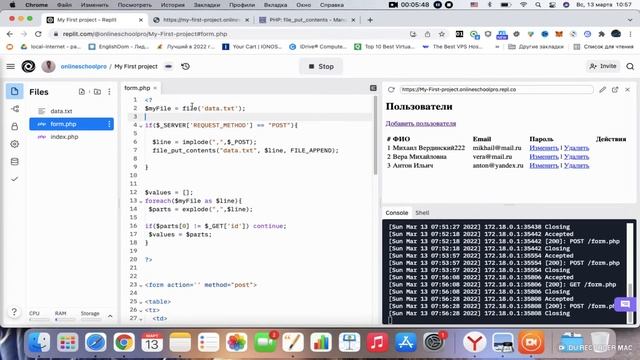640x360 pixels.
Task: Click the Добавить пользователя link
Action: (x=421, y=123)
